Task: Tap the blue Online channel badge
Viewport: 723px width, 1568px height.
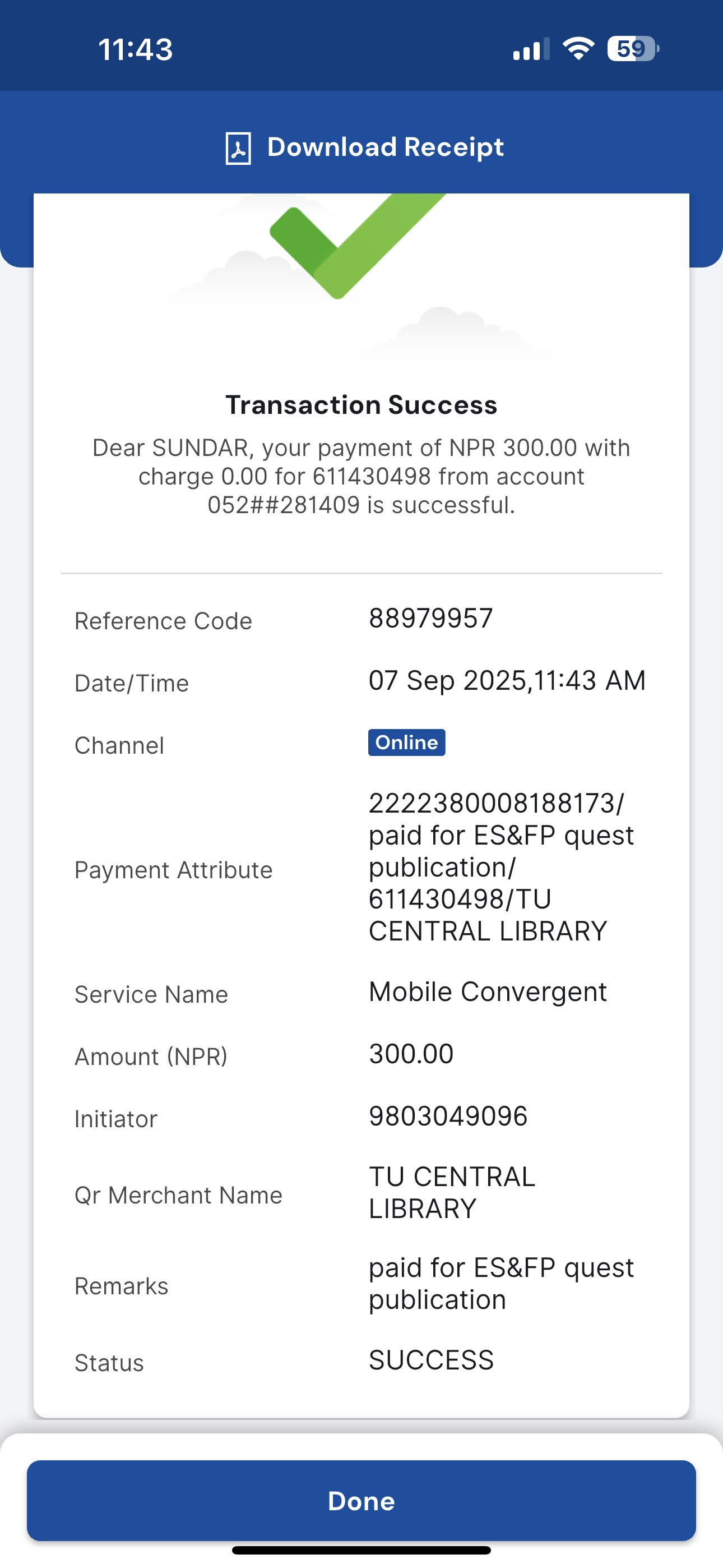Action: click(x=406, y=742)
